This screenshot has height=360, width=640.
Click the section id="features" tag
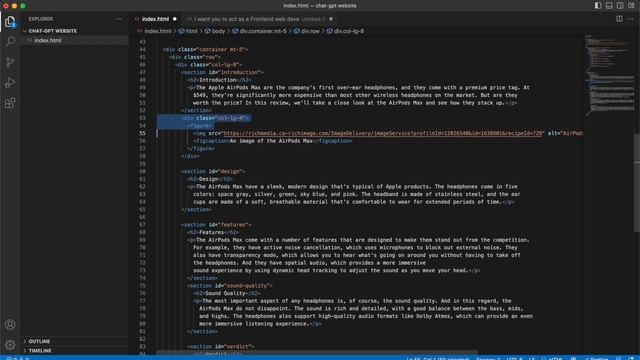(x=216, y=225)
